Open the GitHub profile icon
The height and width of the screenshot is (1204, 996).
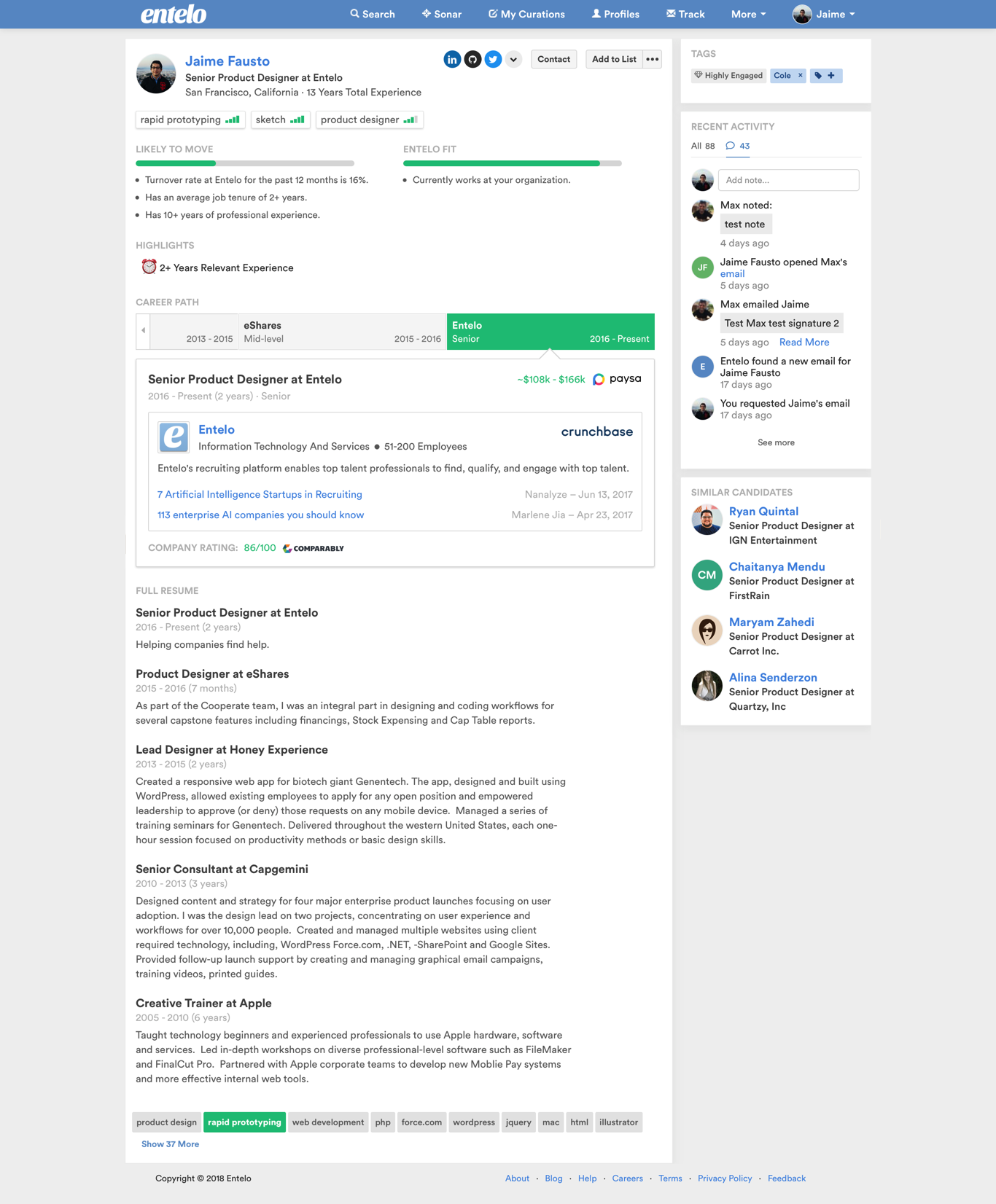[x=472, y=60]
